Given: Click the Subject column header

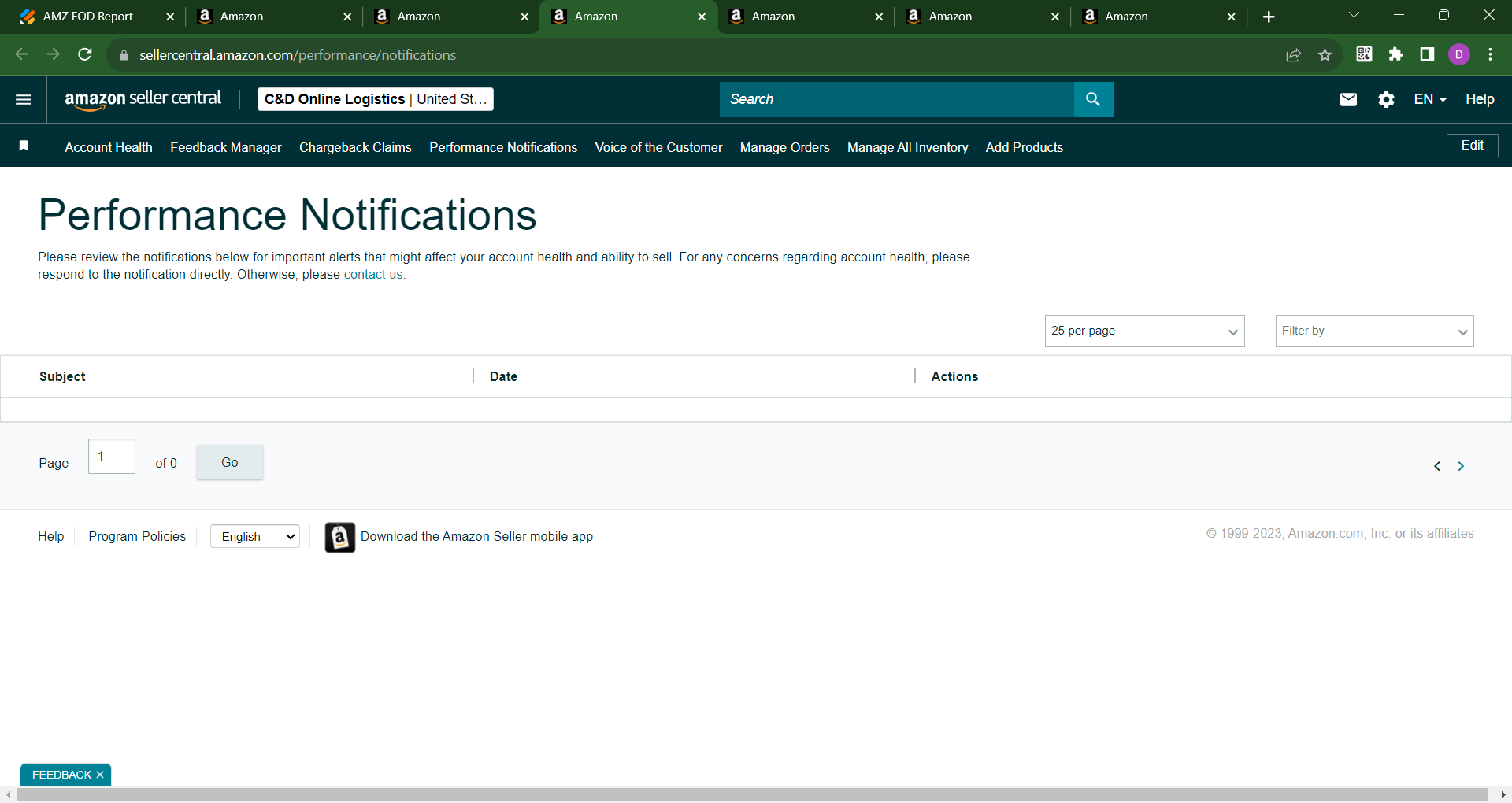Looking at the screenshot, I should (x=62, y=376).
